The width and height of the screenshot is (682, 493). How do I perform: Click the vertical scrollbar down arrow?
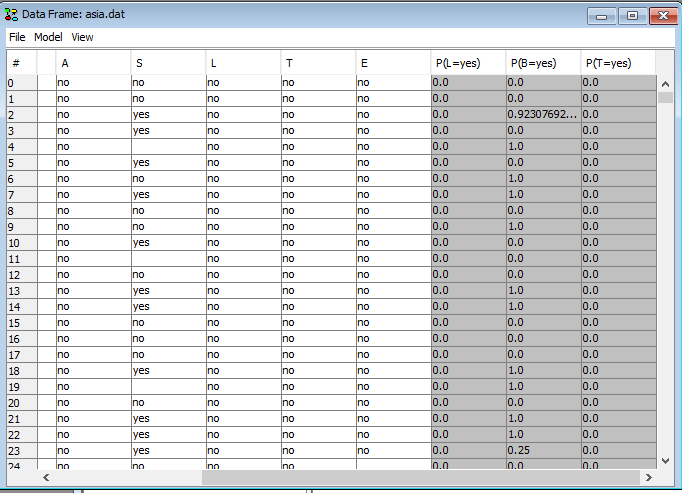(x=665, y=460)
